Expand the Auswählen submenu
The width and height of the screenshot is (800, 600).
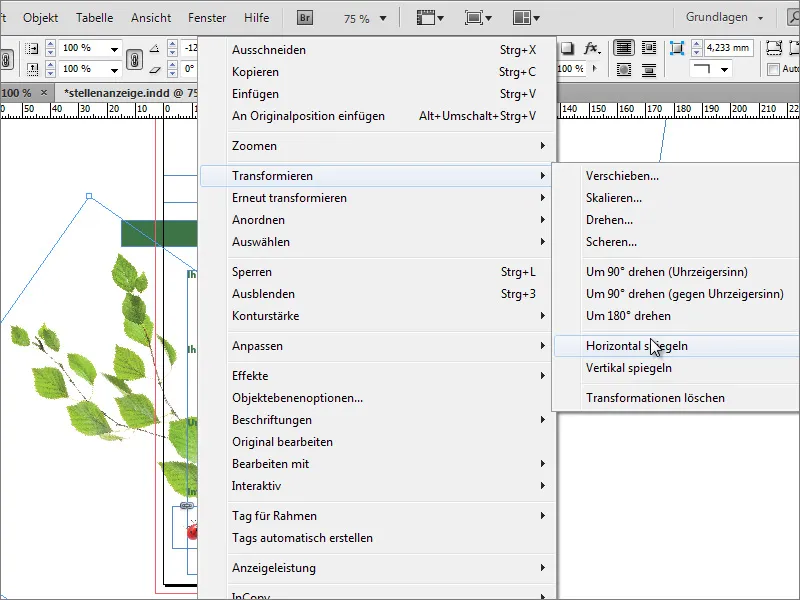click(377, 242)
